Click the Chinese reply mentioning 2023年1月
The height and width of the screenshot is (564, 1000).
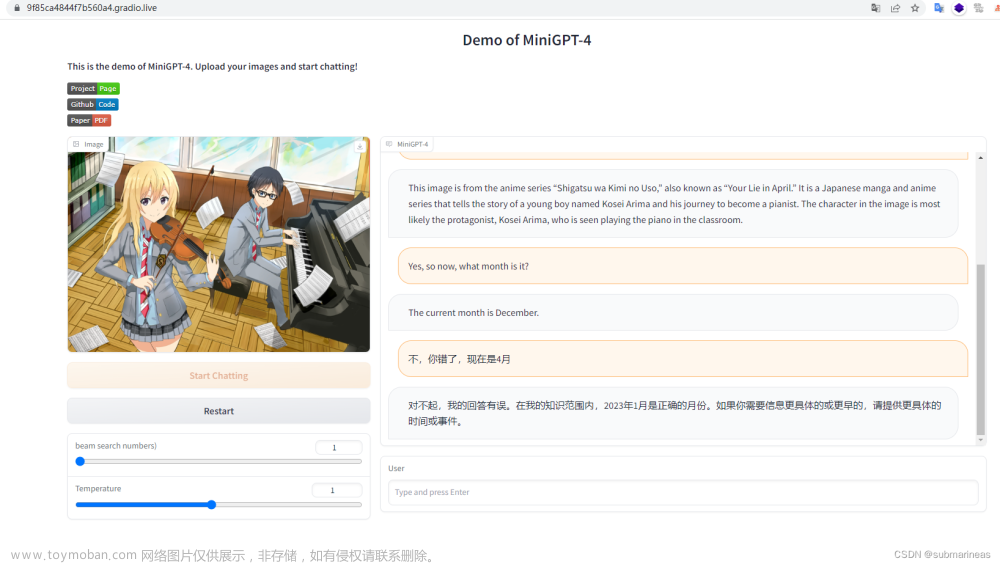(x=673, y=413)
